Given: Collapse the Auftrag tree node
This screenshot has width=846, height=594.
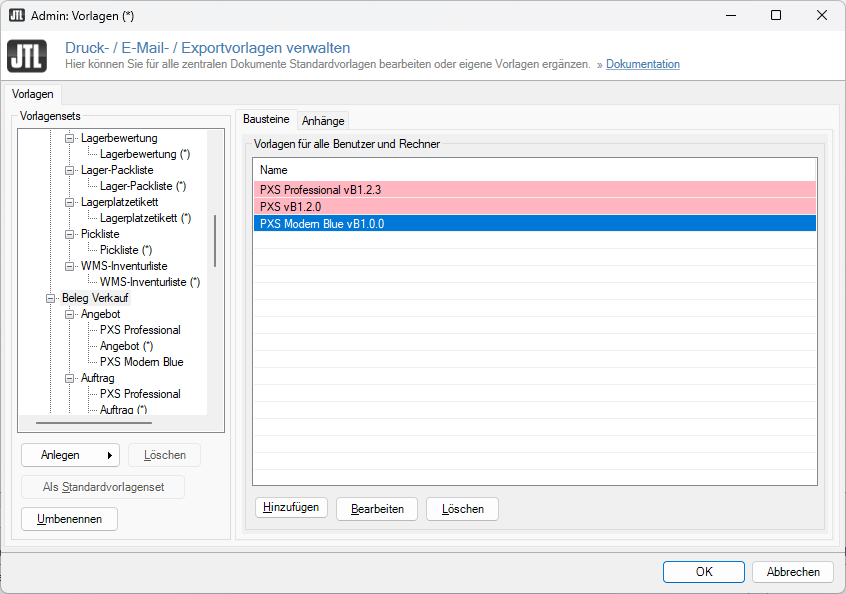Looking at the screenshot, I should pyautogui.click(x=70, y=378).
